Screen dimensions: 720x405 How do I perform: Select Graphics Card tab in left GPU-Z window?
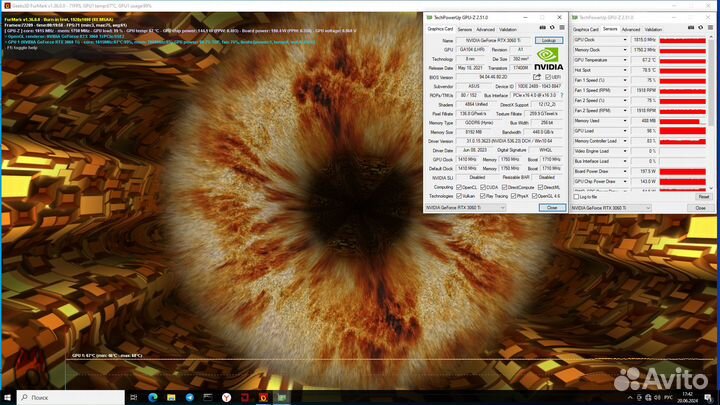440,29
